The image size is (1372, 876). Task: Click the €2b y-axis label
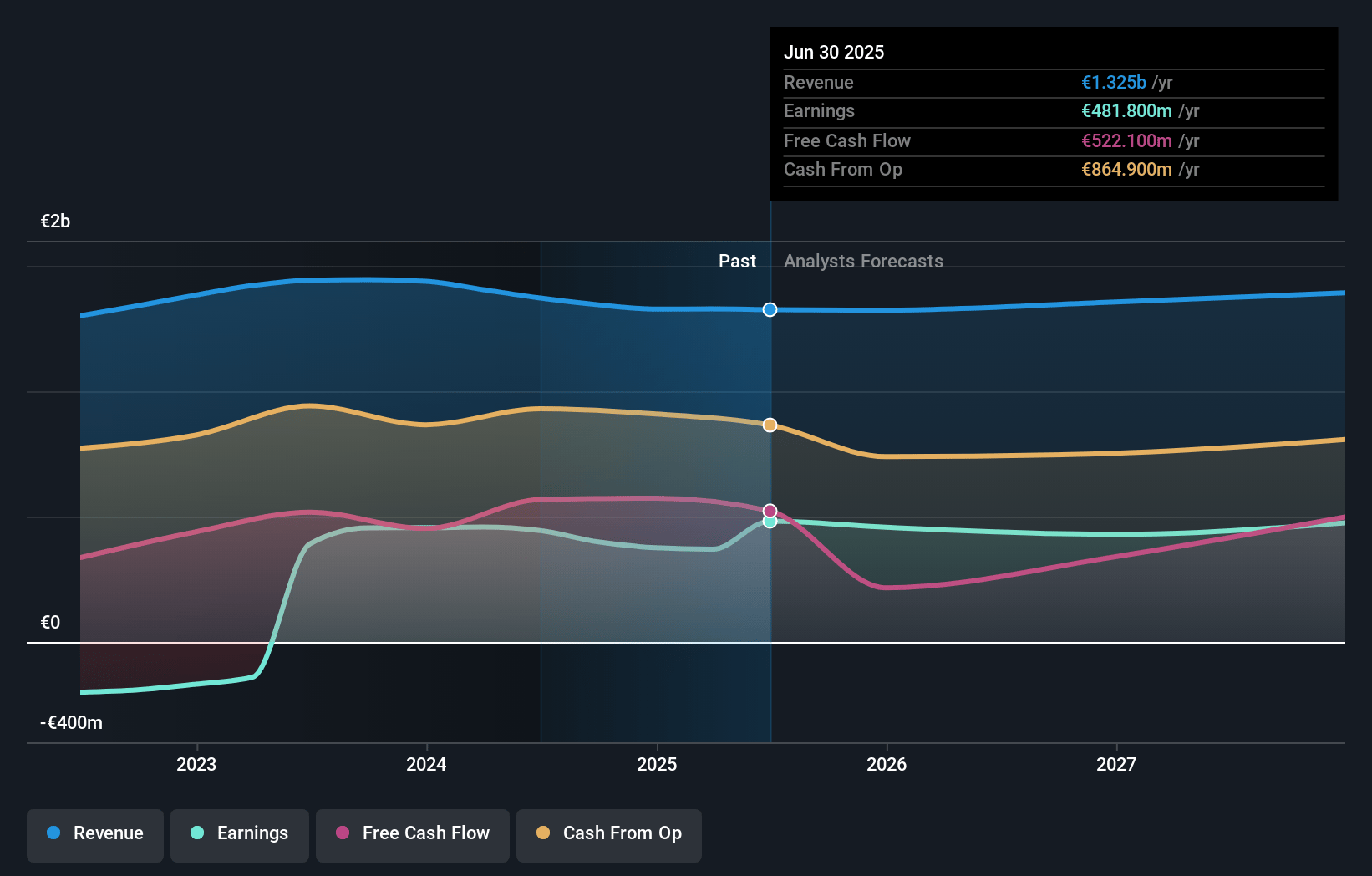[55, 221]
